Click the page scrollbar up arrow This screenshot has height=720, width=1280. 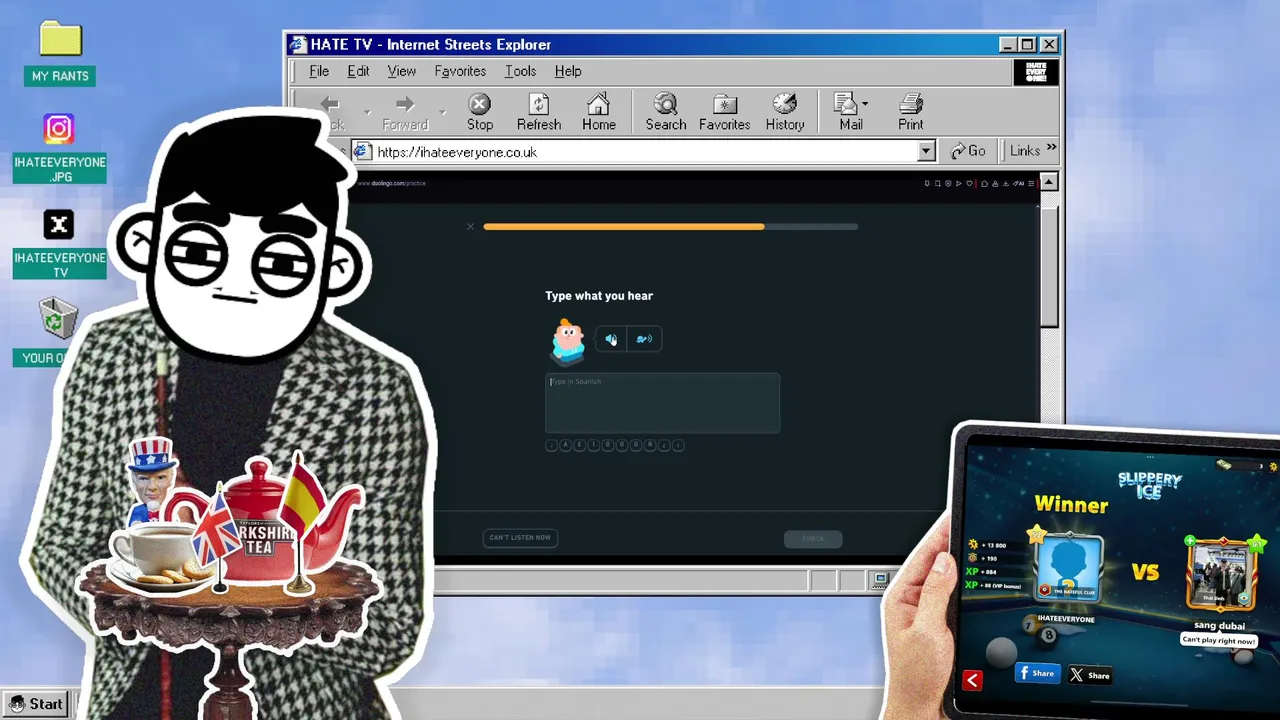pos(1048,182)
